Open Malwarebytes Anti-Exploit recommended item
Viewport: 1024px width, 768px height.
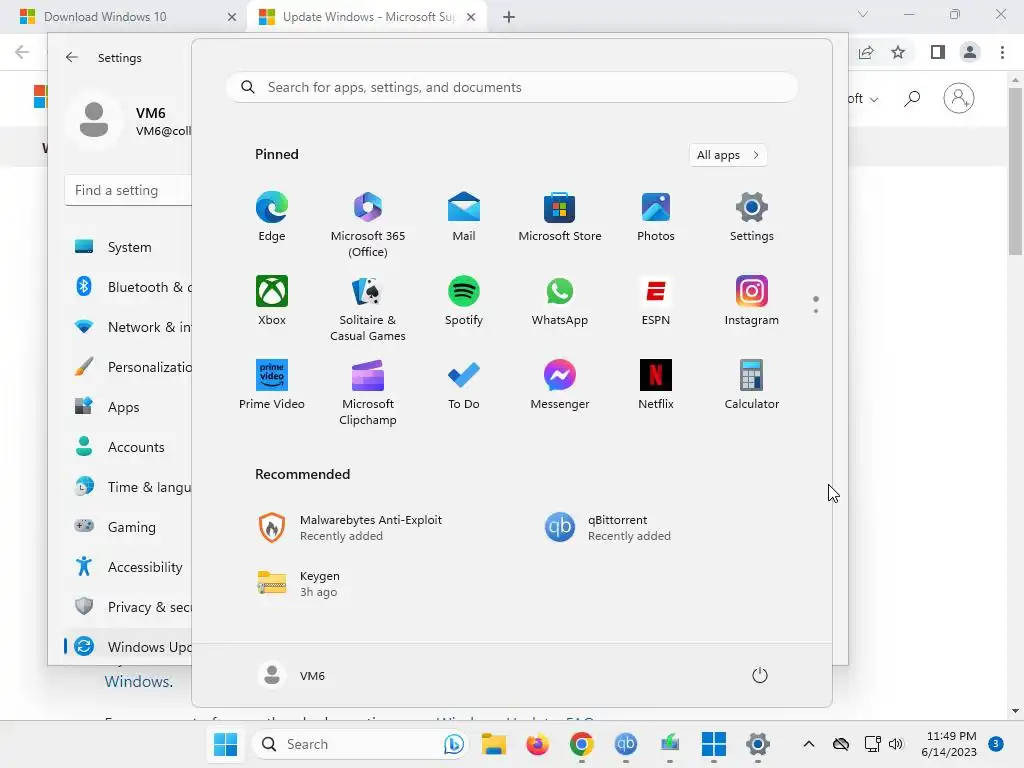(351, 528)
